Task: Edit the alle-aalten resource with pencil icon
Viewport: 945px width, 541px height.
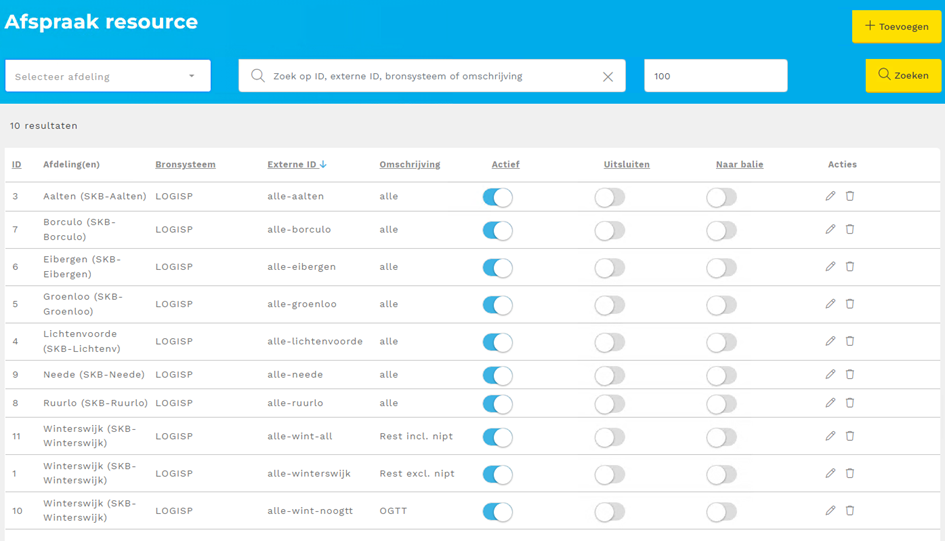Action: tap(830, 196)
